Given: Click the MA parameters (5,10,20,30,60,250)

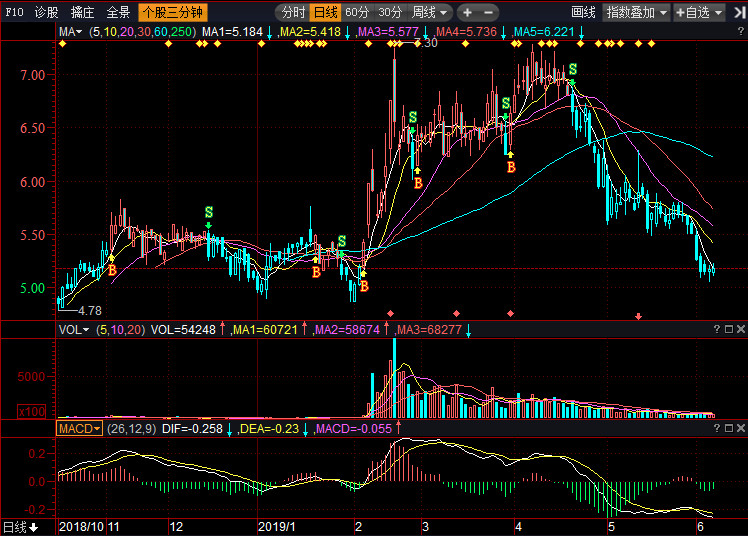Looking at the screenshot, I should coord(143,32).
